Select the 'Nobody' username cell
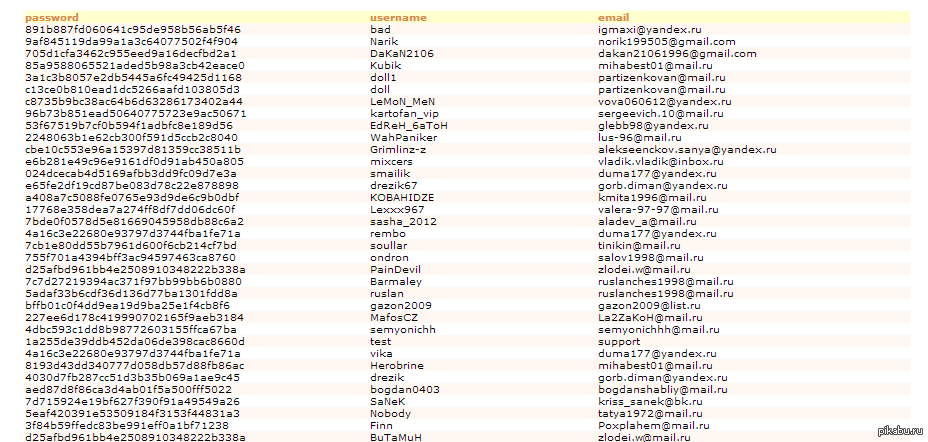The height and width of the screenshot is (442, 928). point(390,413)
